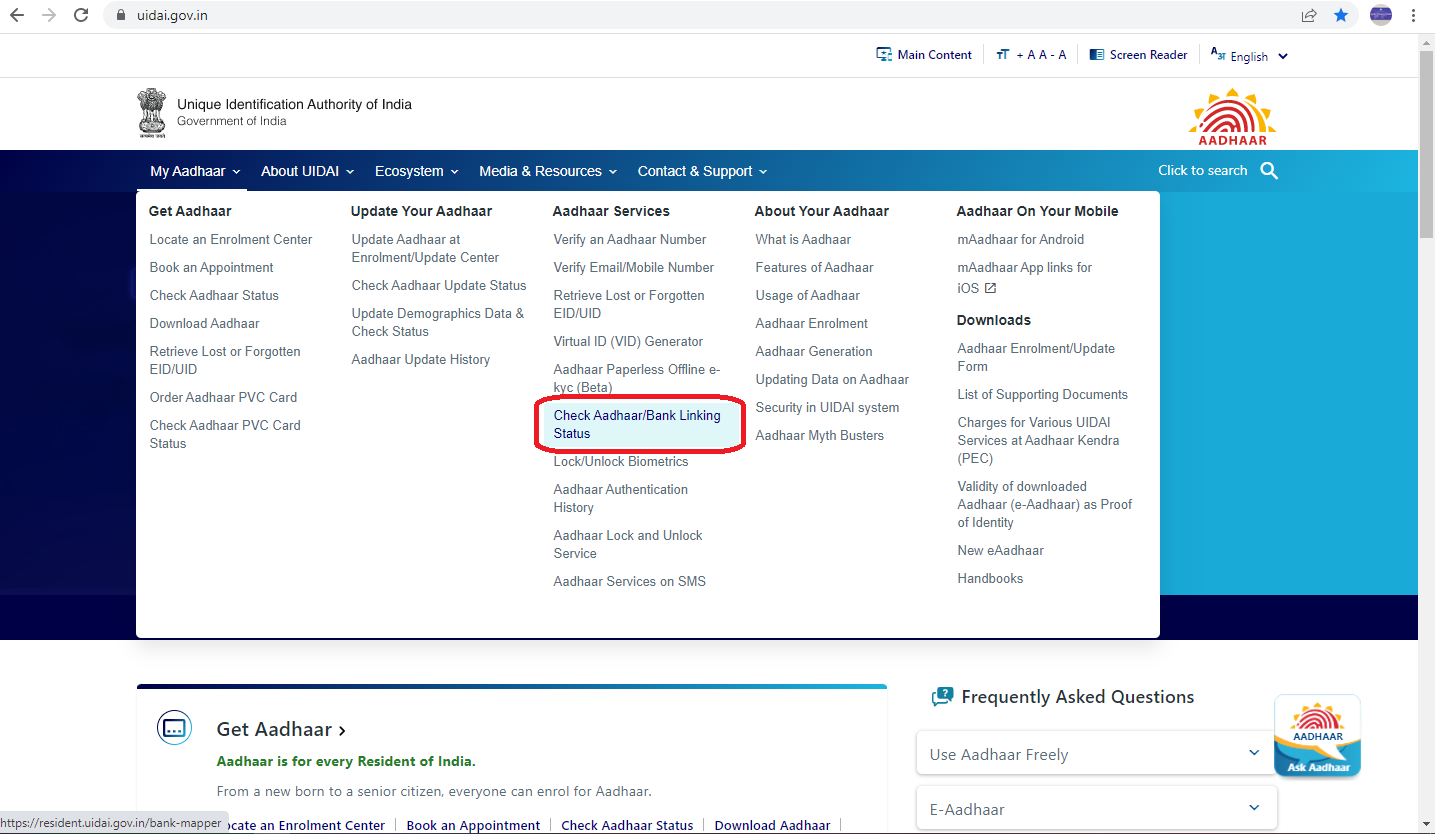Click the share page icon in address bar
The image size is (1440, 834).
coord(1309,15)
